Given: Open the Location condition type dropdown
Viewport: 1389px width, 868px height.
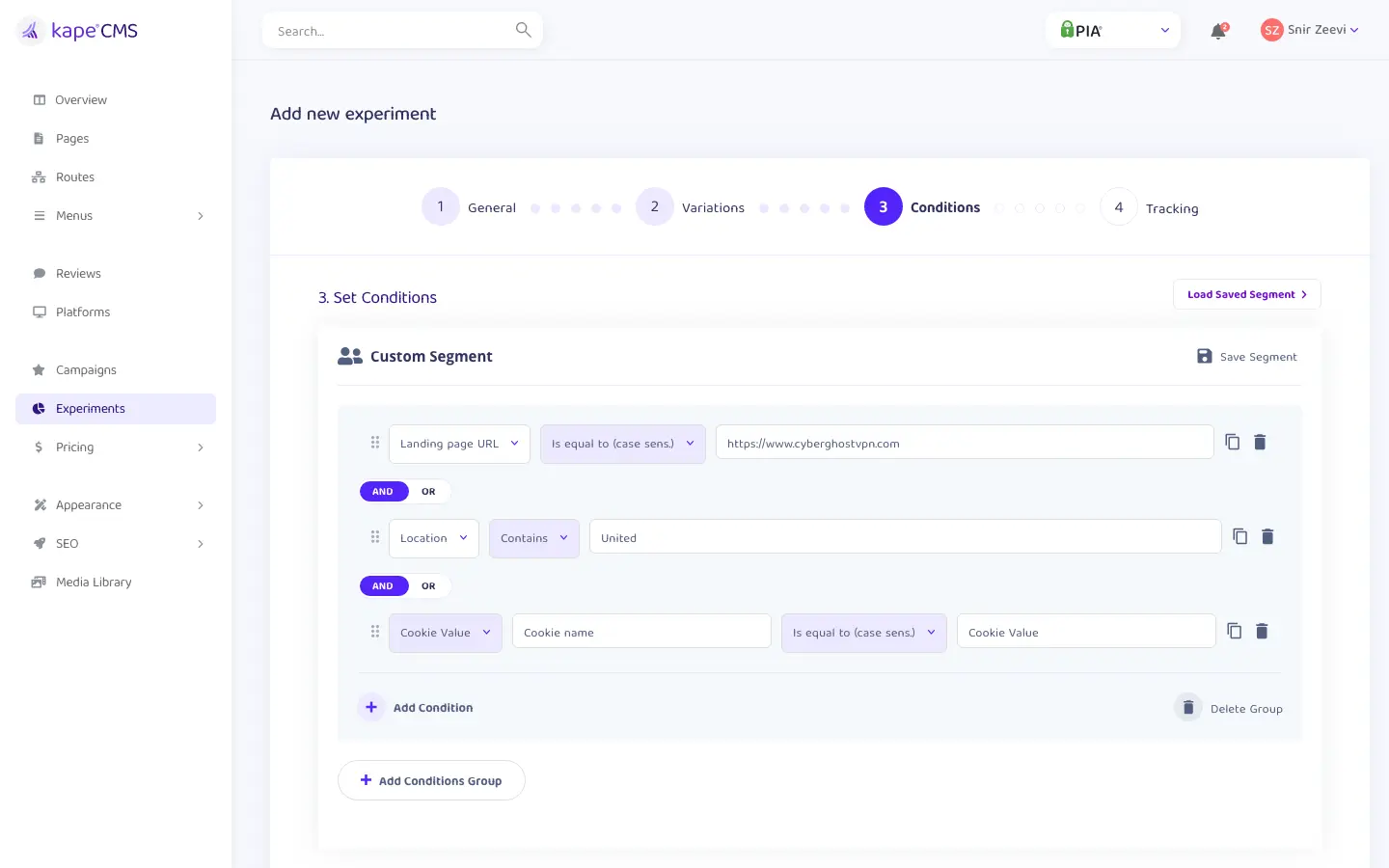Looking at the screenshot, I should [434, 538].
